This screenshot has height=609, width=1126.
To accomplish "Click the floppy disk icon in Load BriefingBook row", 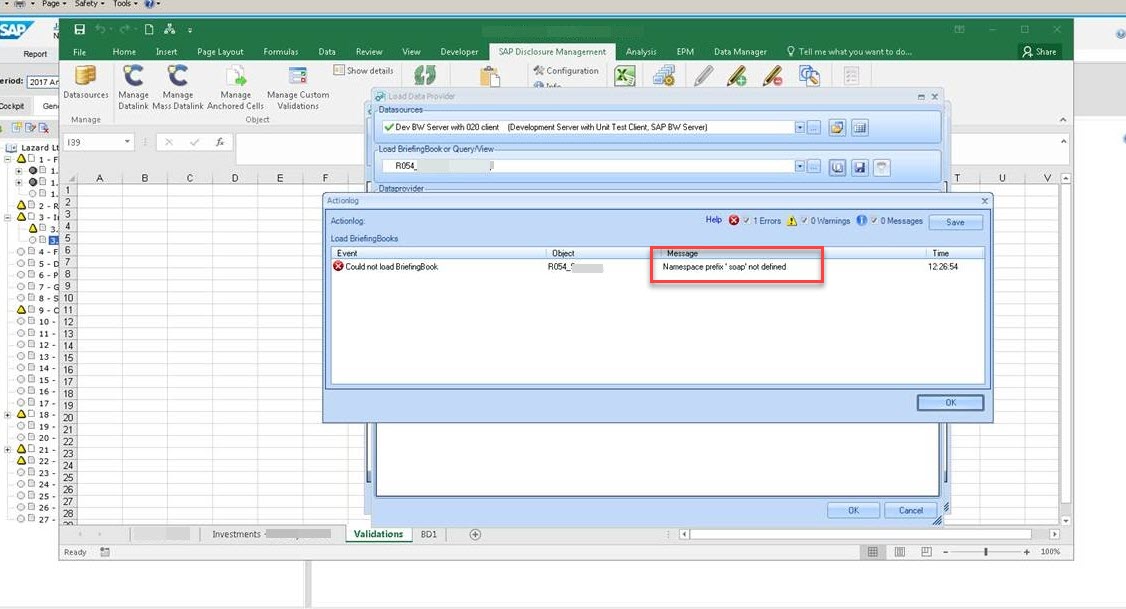I will pos(860,167).
